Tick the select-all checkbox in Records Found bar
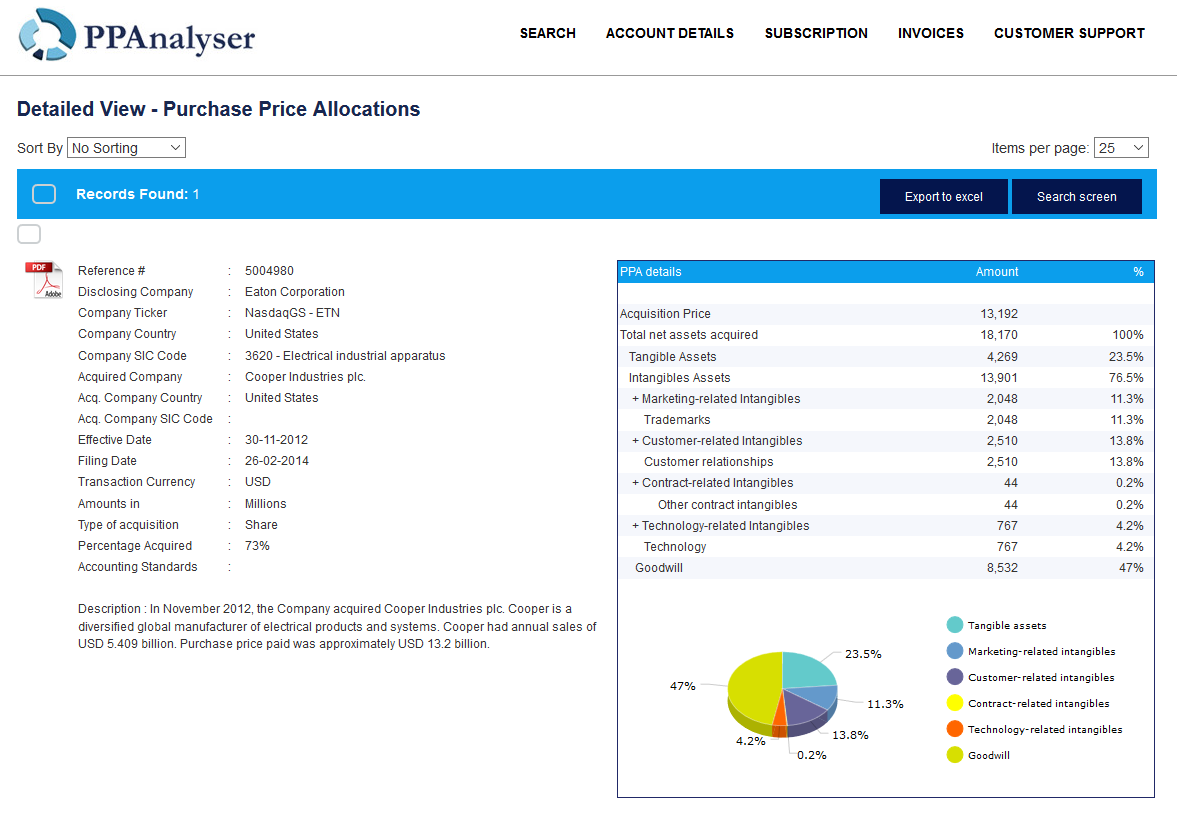The width and height of the screenshot is (1177, 817). [x=44, y=194]
